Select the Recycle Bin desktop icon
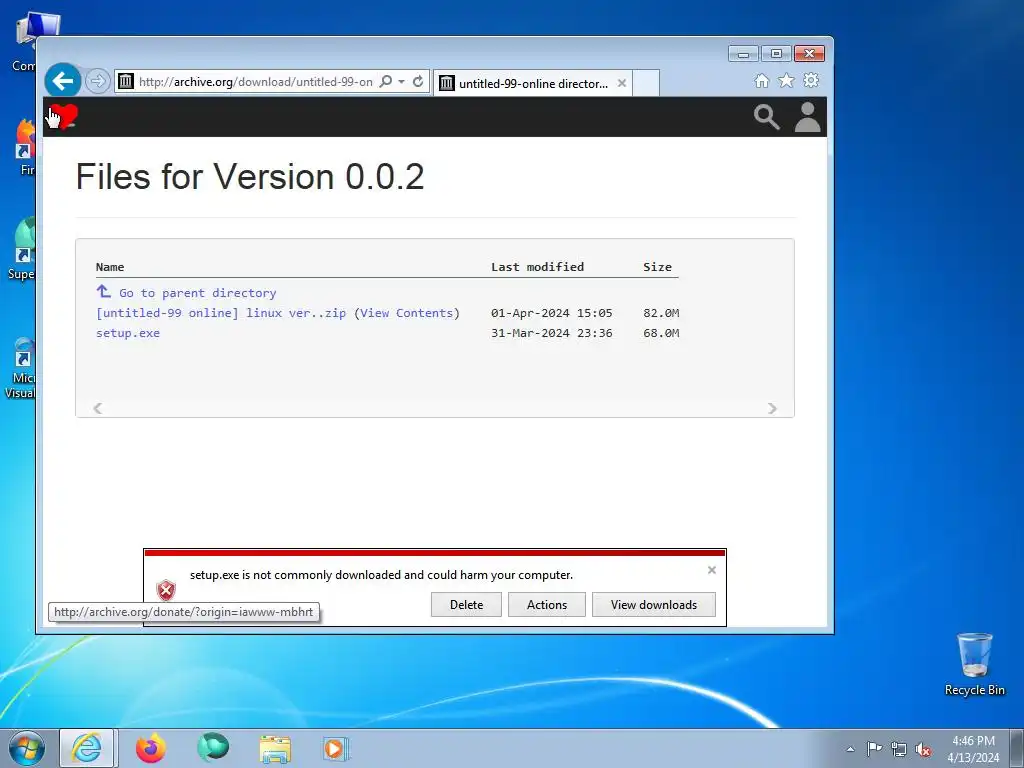 [x=974, y=664]
